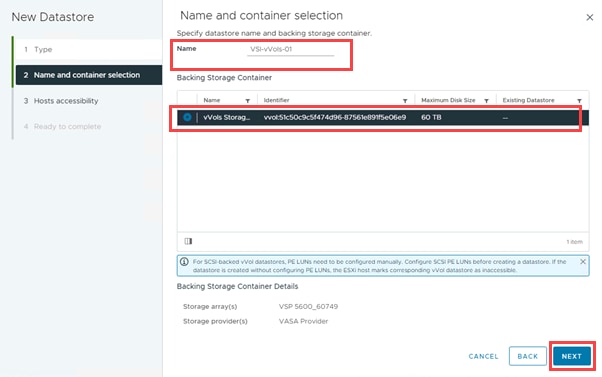Click the 60 TB disk size cell
The image size is (602, 377).
click(431, 117)
